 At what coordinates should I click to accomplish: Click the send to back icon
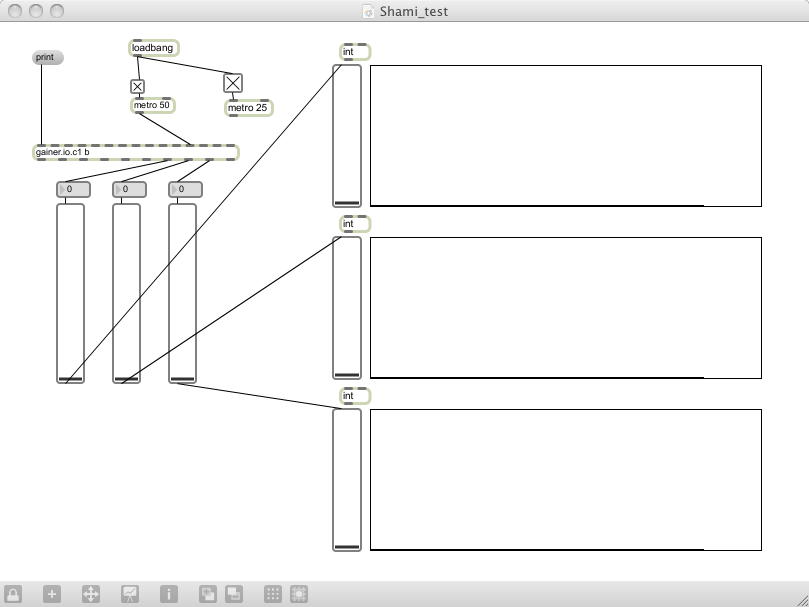234,594
